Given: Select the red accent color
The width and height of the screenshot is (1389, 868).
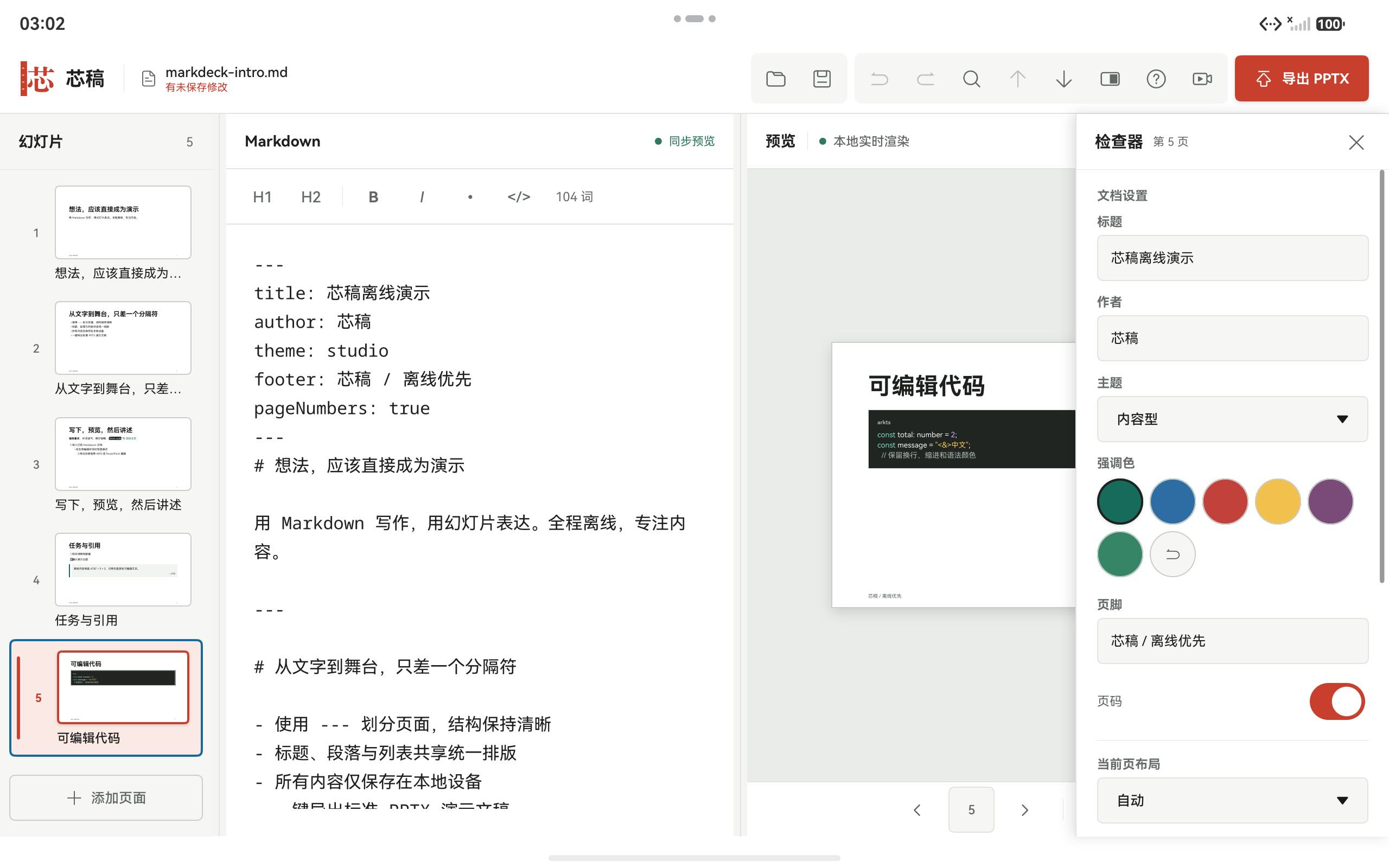Looking at the screenshot, I should point(1226,501).
